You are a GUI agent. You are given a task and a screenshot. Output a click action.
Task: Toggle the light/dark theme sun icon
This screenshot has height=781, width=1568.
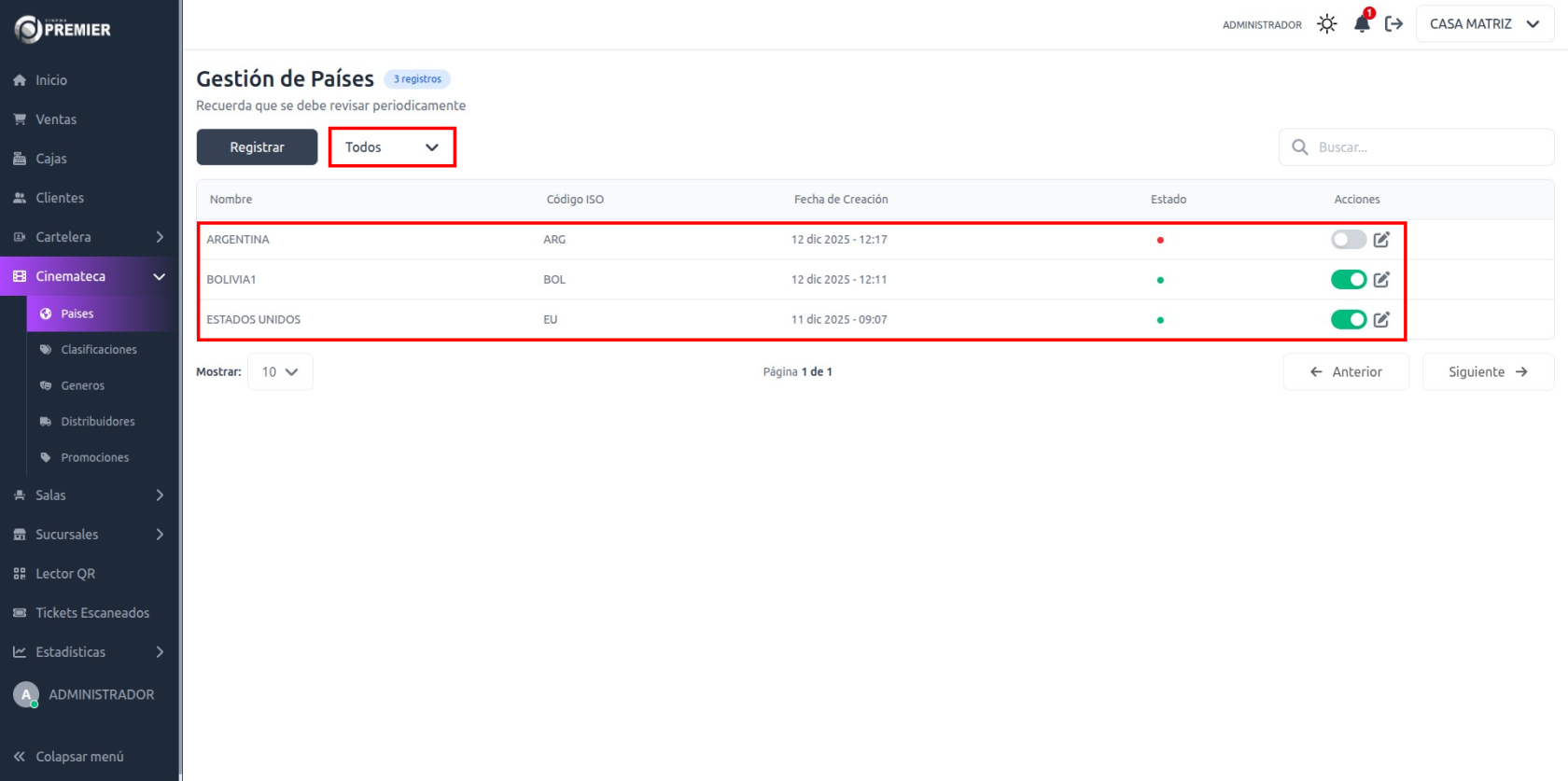coord(1326,24)
